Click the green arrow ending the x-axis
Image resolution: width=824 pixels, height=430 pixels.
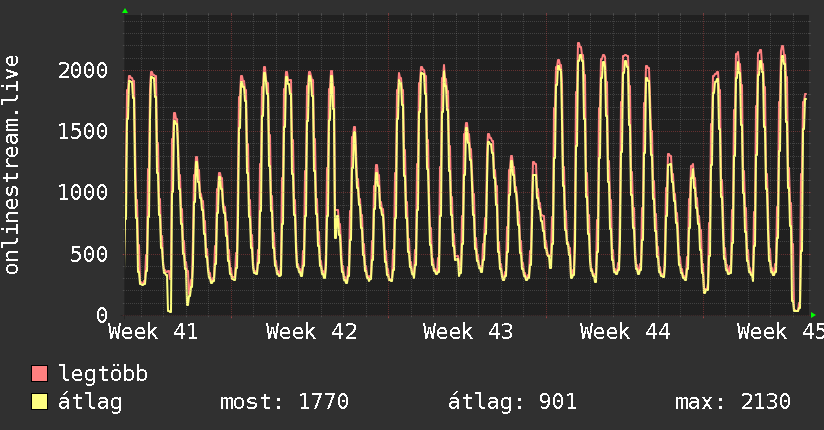pyautogui.click(x=813, y=315)
